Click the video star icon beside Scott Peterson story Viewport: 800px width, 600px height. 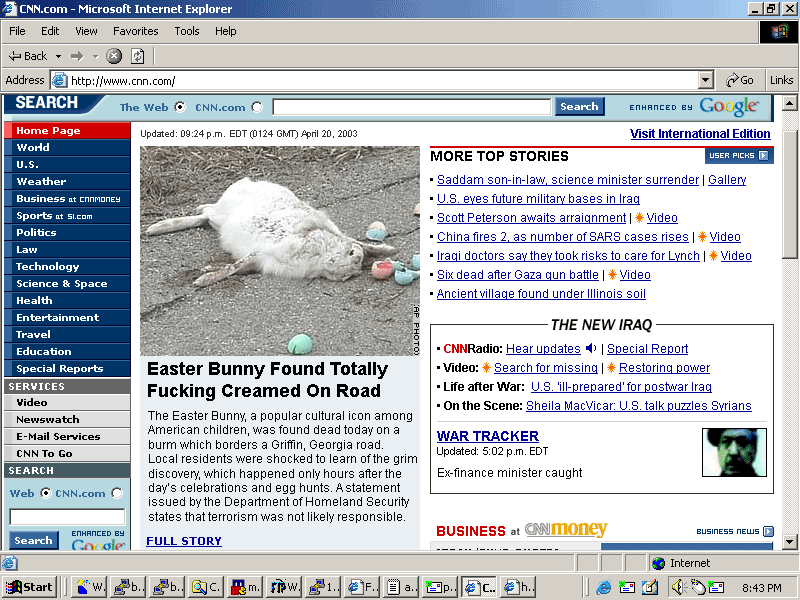click(x=639, y=218)
